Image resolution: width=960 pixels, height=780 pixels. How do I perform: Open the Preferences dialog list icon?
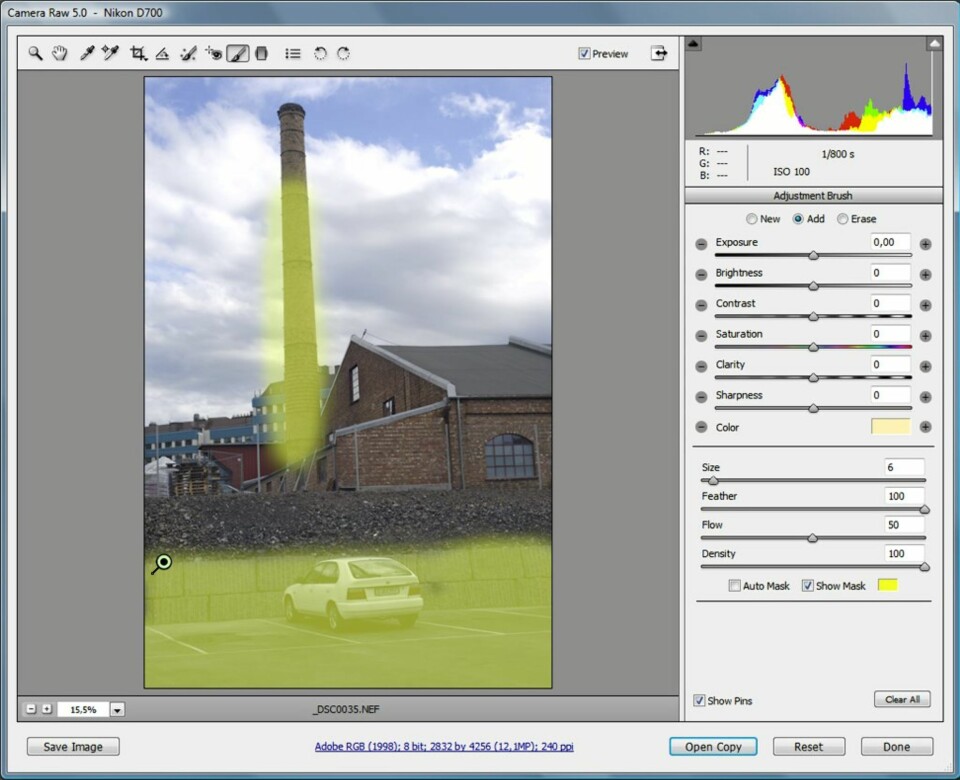(293, 54)
